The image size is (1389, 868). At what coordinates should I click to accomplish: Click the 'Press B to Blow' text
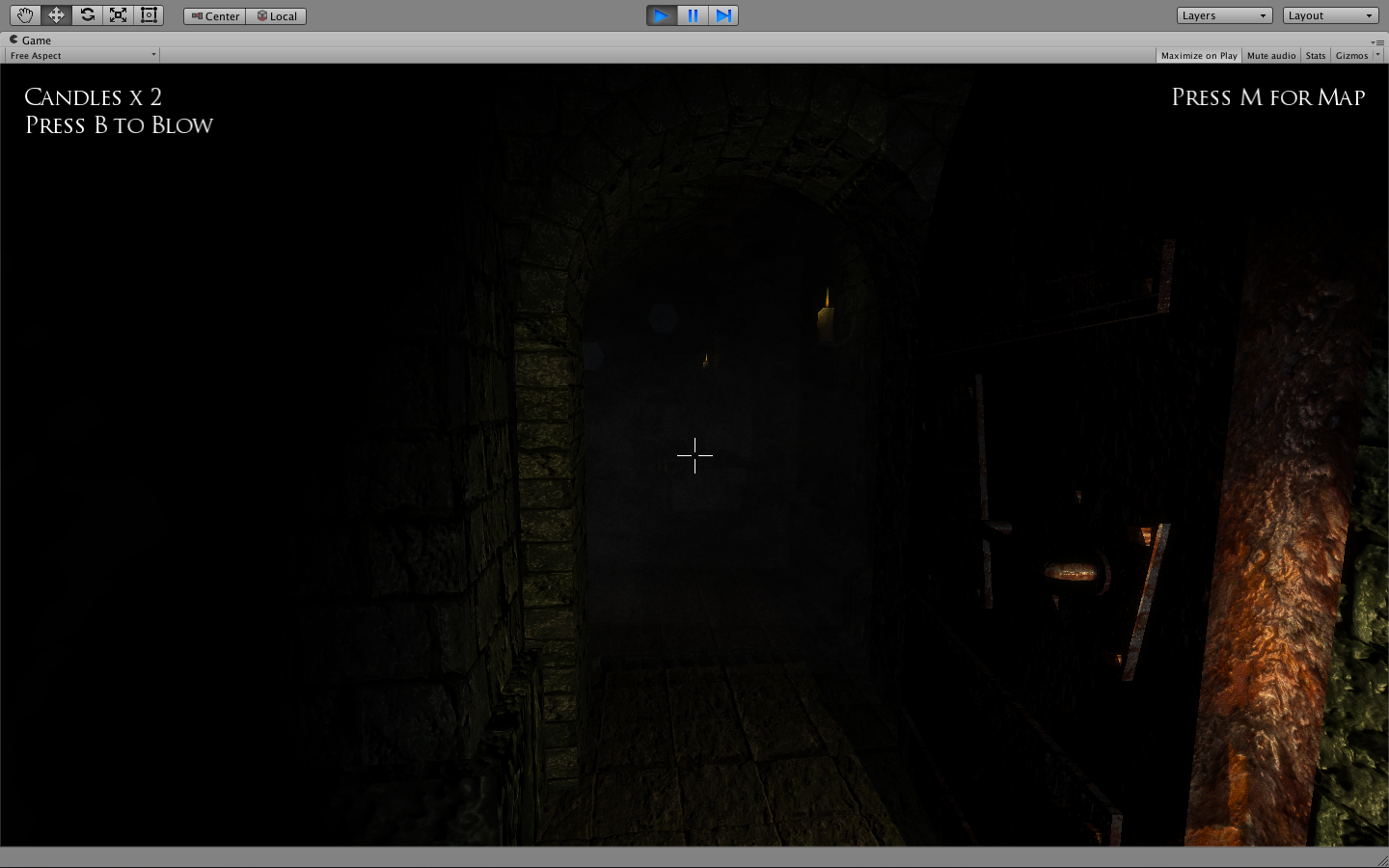click(119, 125)
